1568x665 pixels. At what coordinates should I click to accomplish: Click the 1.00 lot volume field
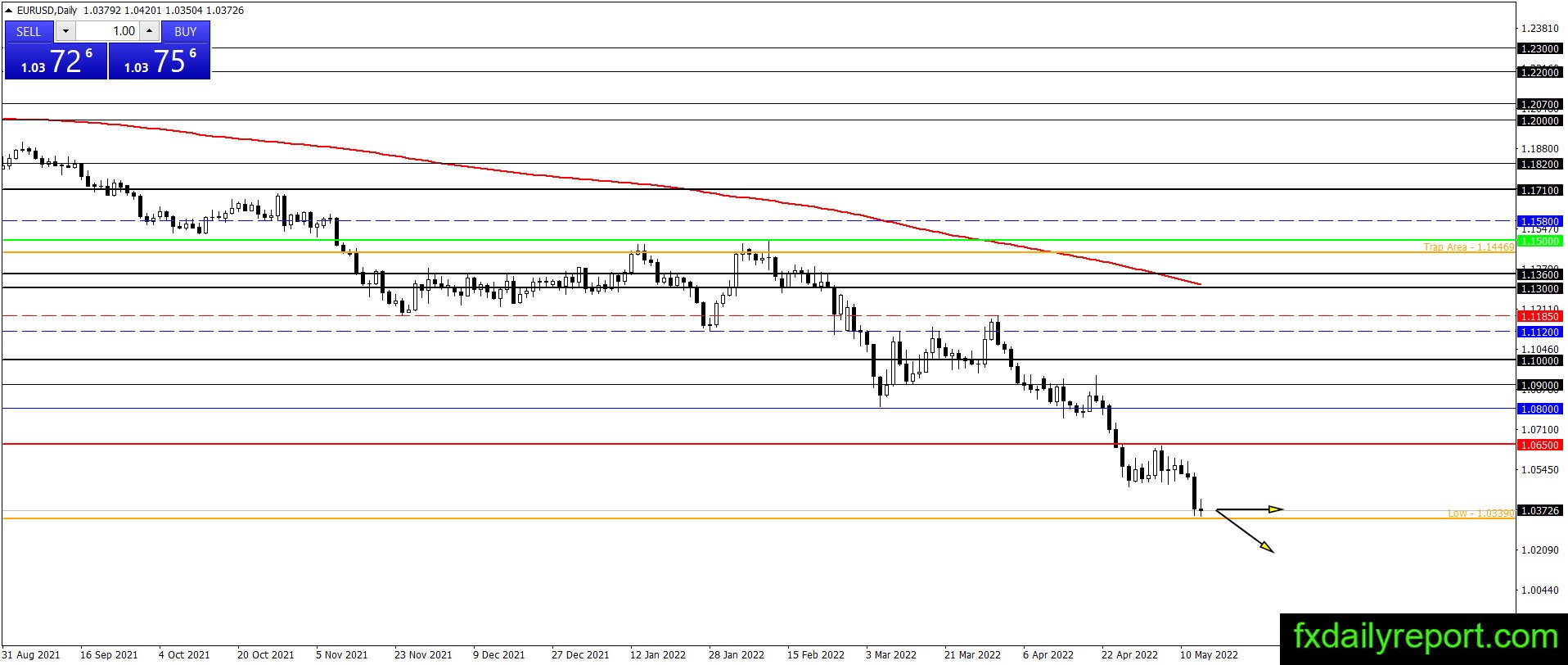click(108, 31)
